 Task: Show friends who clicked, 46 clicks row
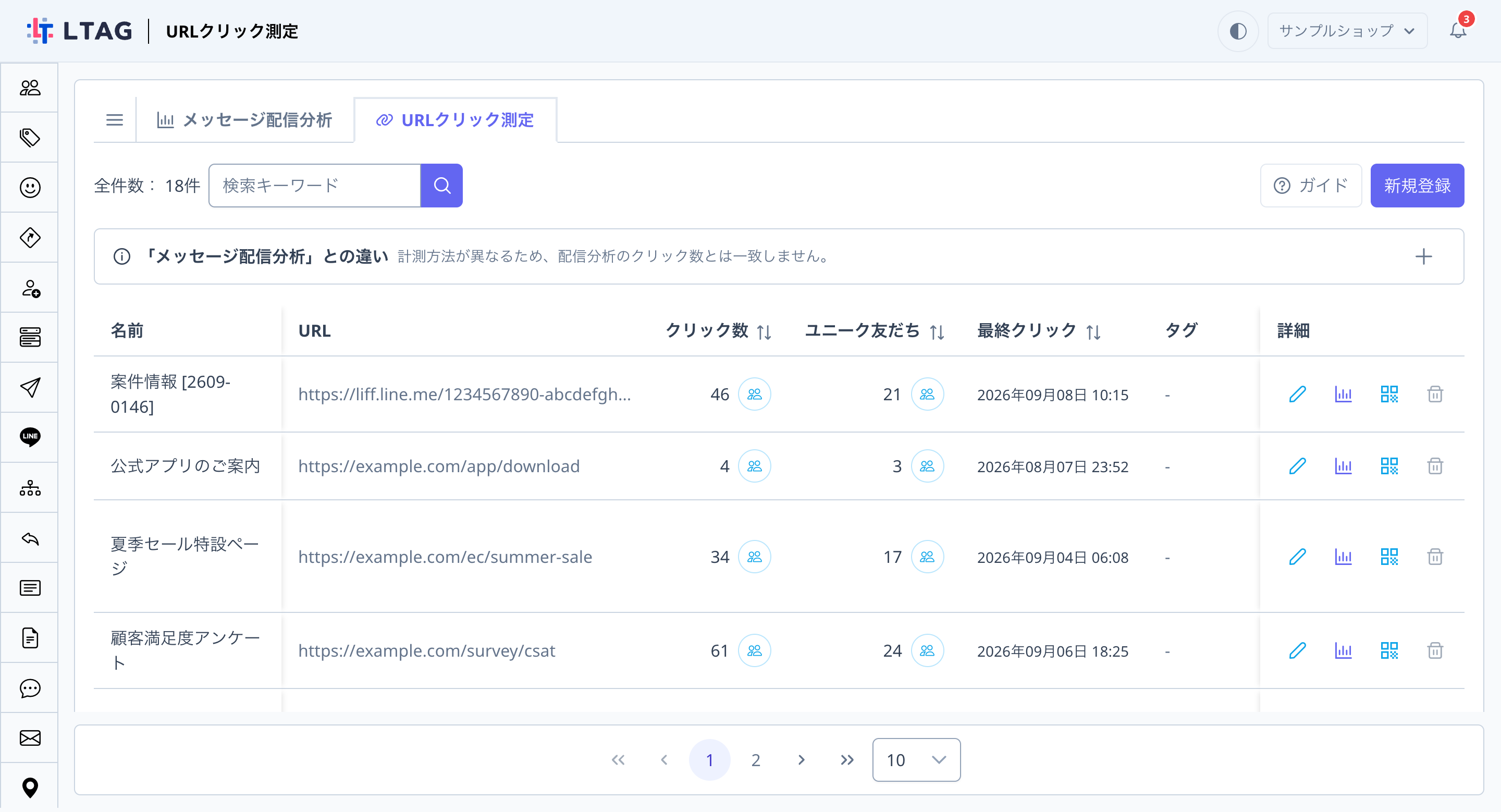tap(755, 395)
